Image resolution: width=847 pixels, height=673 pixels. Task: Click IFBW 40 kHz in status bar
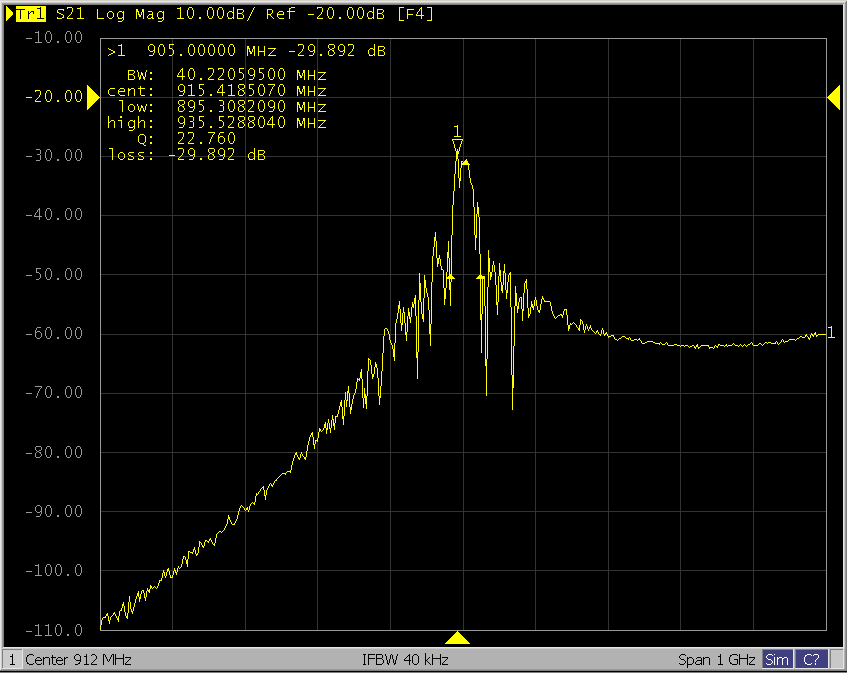pyautogui.click(x=405, y=660)
